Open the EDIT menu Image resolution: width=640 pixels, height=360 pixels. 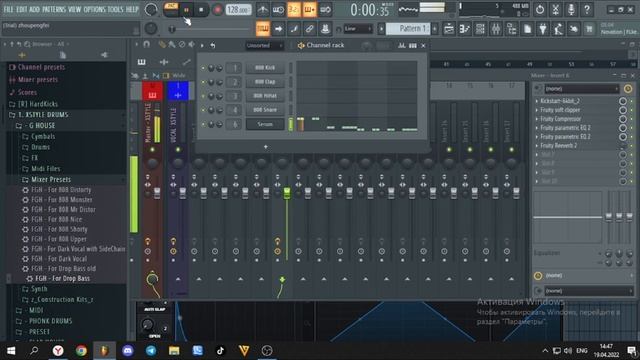pyautogui.click(x=22, y=9)
